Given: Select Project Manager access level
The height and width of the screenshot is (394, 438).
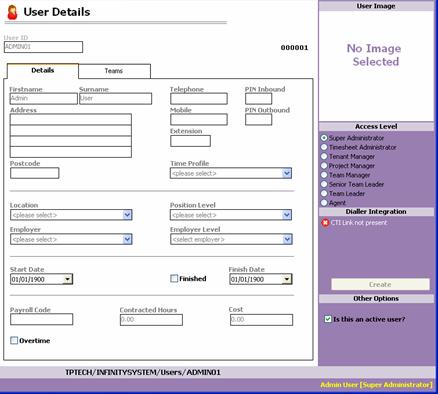Looking at the screenshot, I should pyautogui.click(x=324, y=166).
